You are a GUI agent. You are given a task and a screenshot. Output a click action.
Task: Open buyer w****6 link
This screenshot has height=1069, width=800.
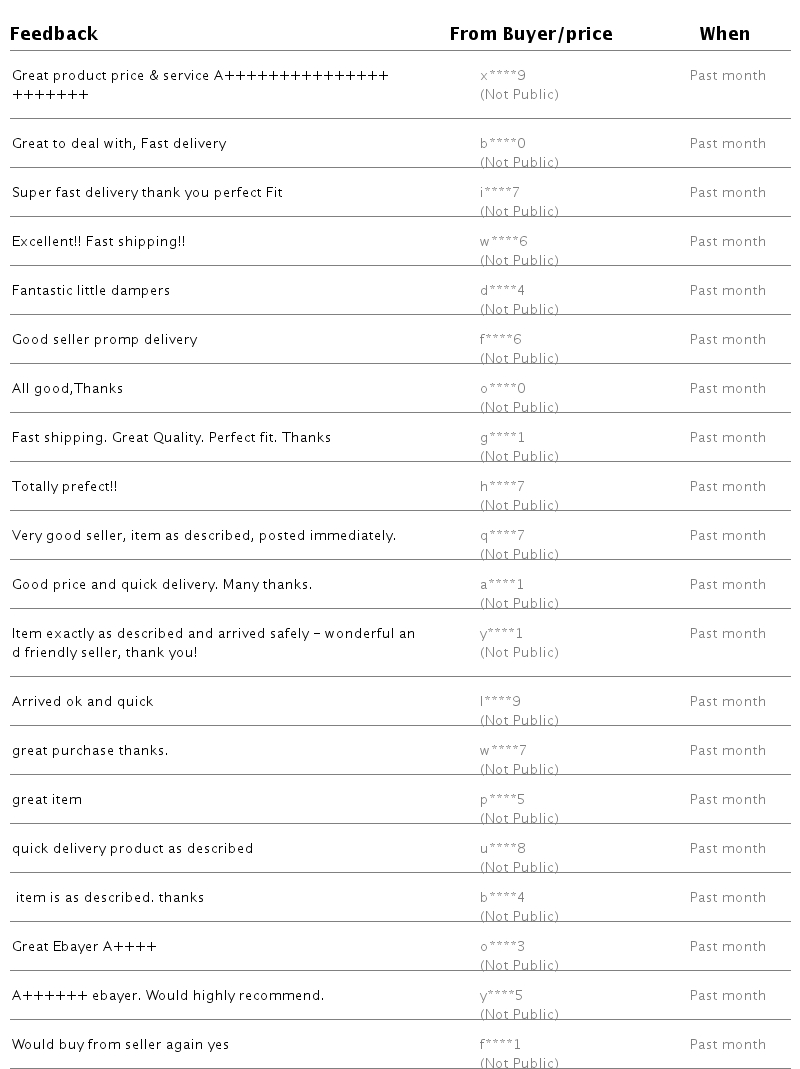coord(503,241)
